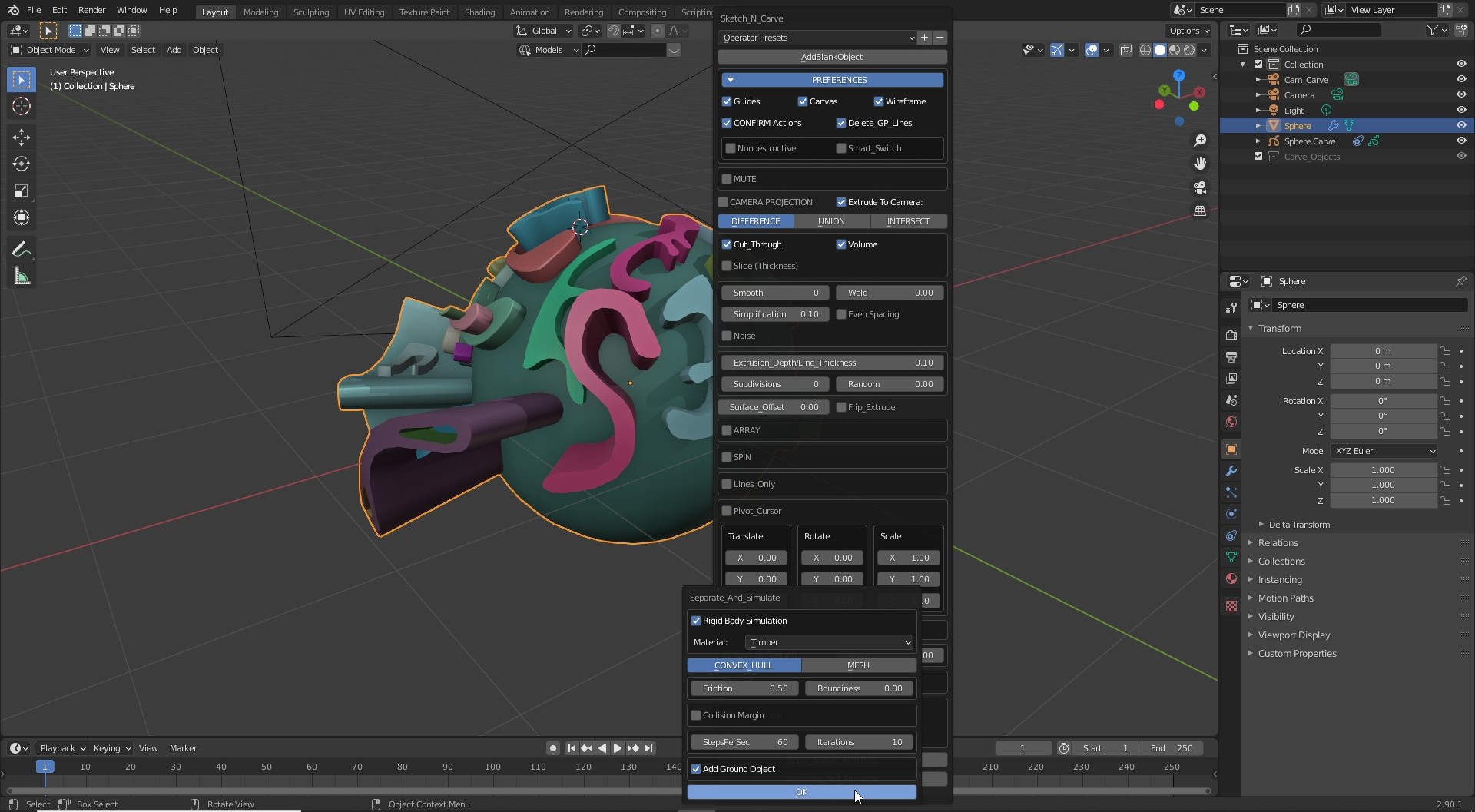Open Modifier properties wrench tab

(x=1231, y=471)
